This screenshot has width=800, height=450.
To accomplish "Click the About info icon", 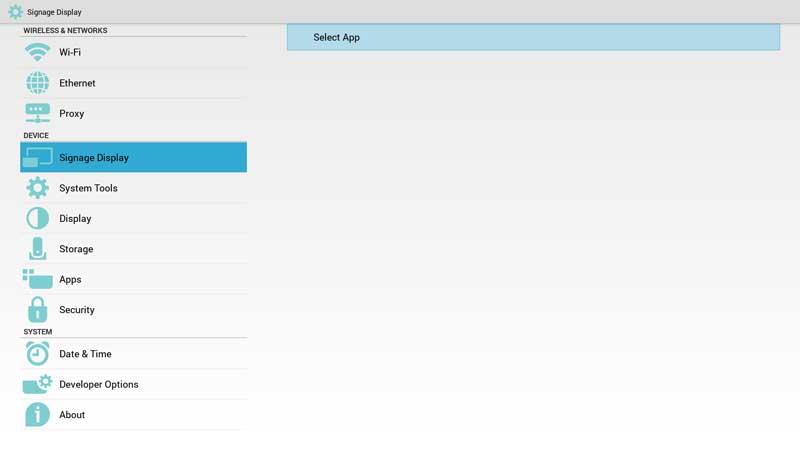I will 37,414.
